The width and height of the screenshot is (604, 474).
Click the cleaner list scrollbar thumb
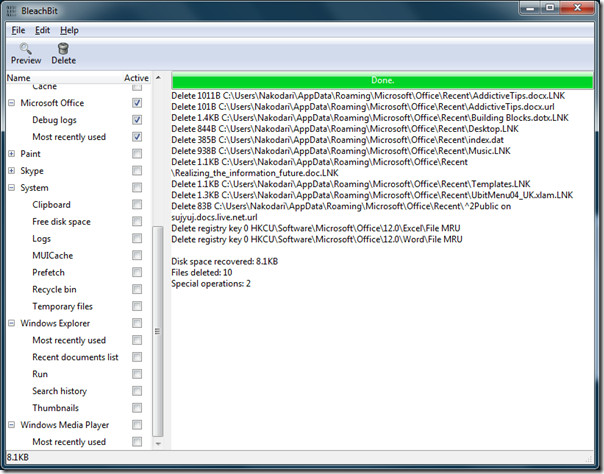[x=158, y=331]
